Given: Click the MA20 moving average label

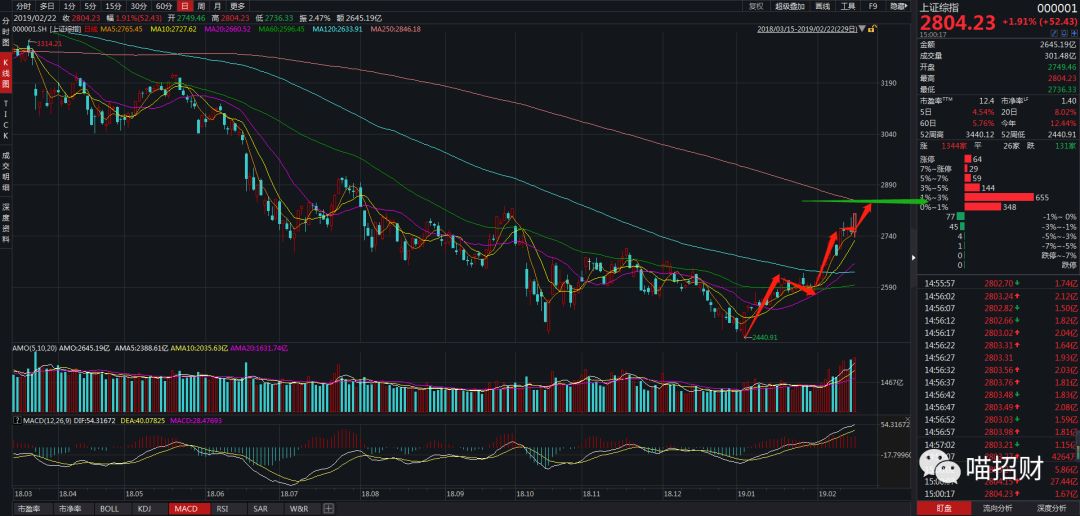Looking at the screenshot, I should [228, 30].
